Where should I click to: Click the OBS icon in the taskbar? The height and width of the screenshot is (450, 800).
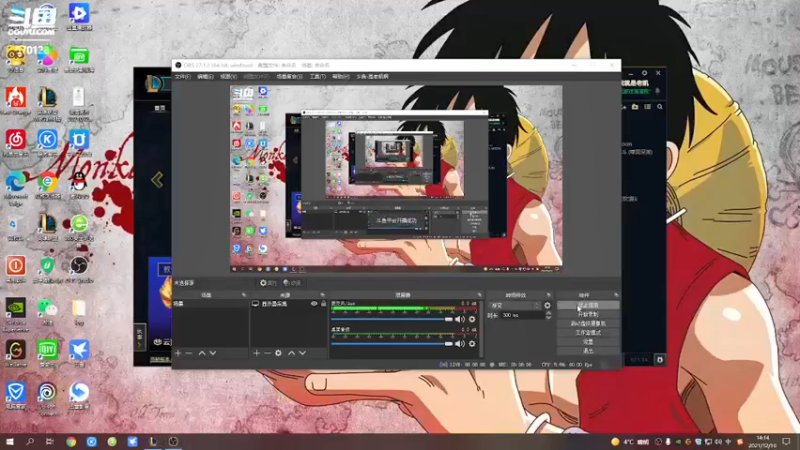tap(173, 441)
